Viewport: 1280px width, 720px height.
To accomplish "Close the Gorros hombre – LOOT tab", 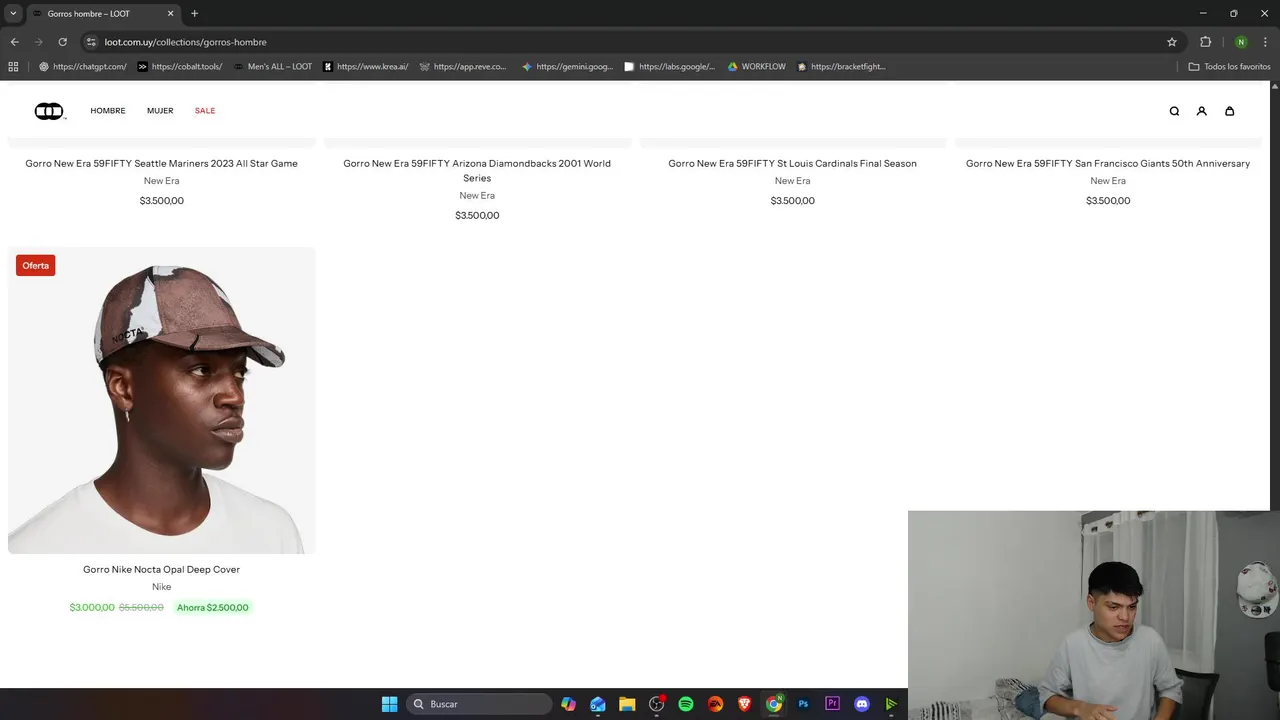I will [x=170, y=14].
